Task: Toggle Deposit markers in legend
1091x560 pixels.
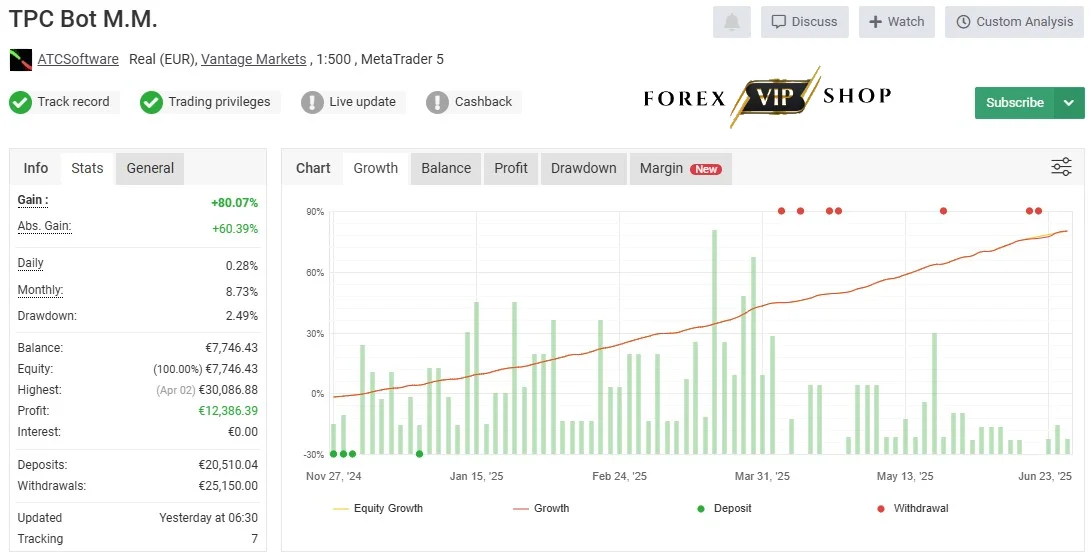Action: [724, 509]
